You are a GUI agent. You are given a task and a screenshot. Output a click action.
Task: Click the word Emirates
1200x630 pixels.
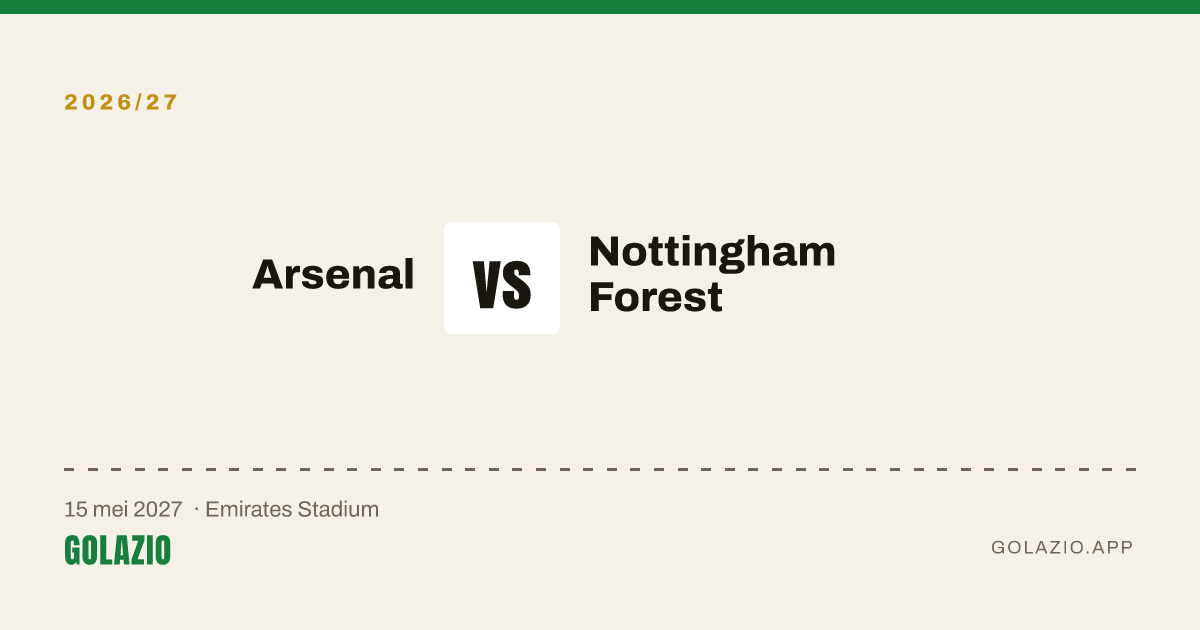pos(250,509)
